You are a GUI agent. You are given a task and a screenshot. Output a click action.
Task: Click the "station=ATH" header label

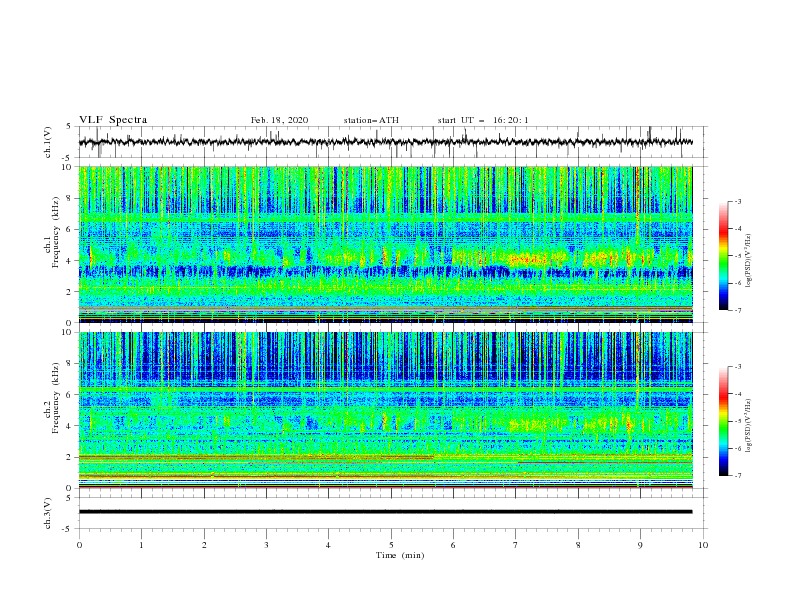(371, 120)
